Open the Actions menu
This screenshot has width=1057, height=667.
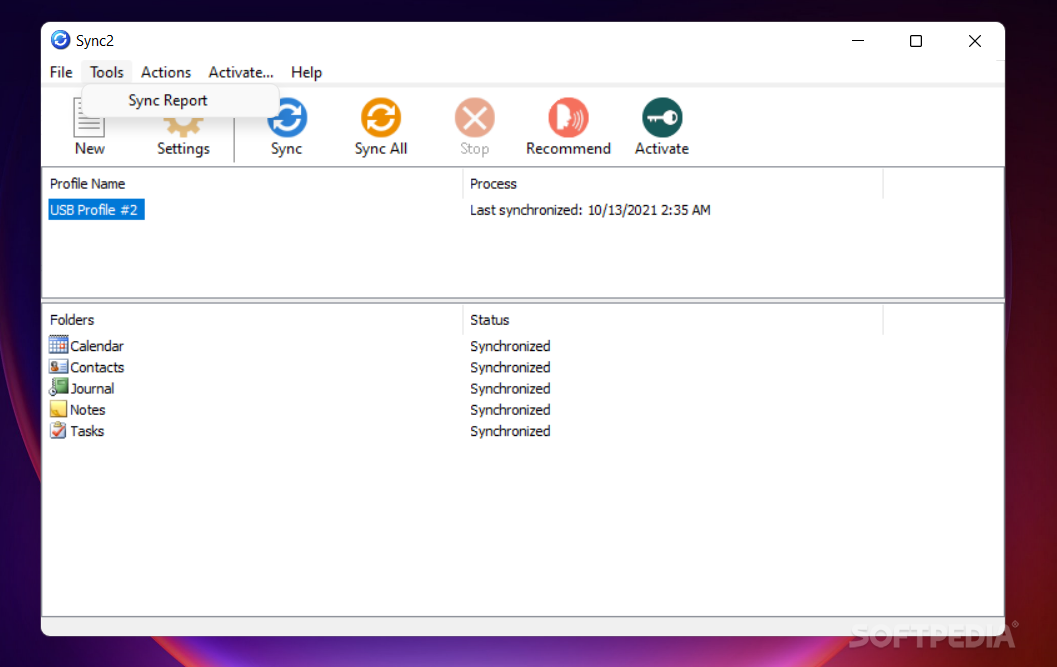coord(166,72)
